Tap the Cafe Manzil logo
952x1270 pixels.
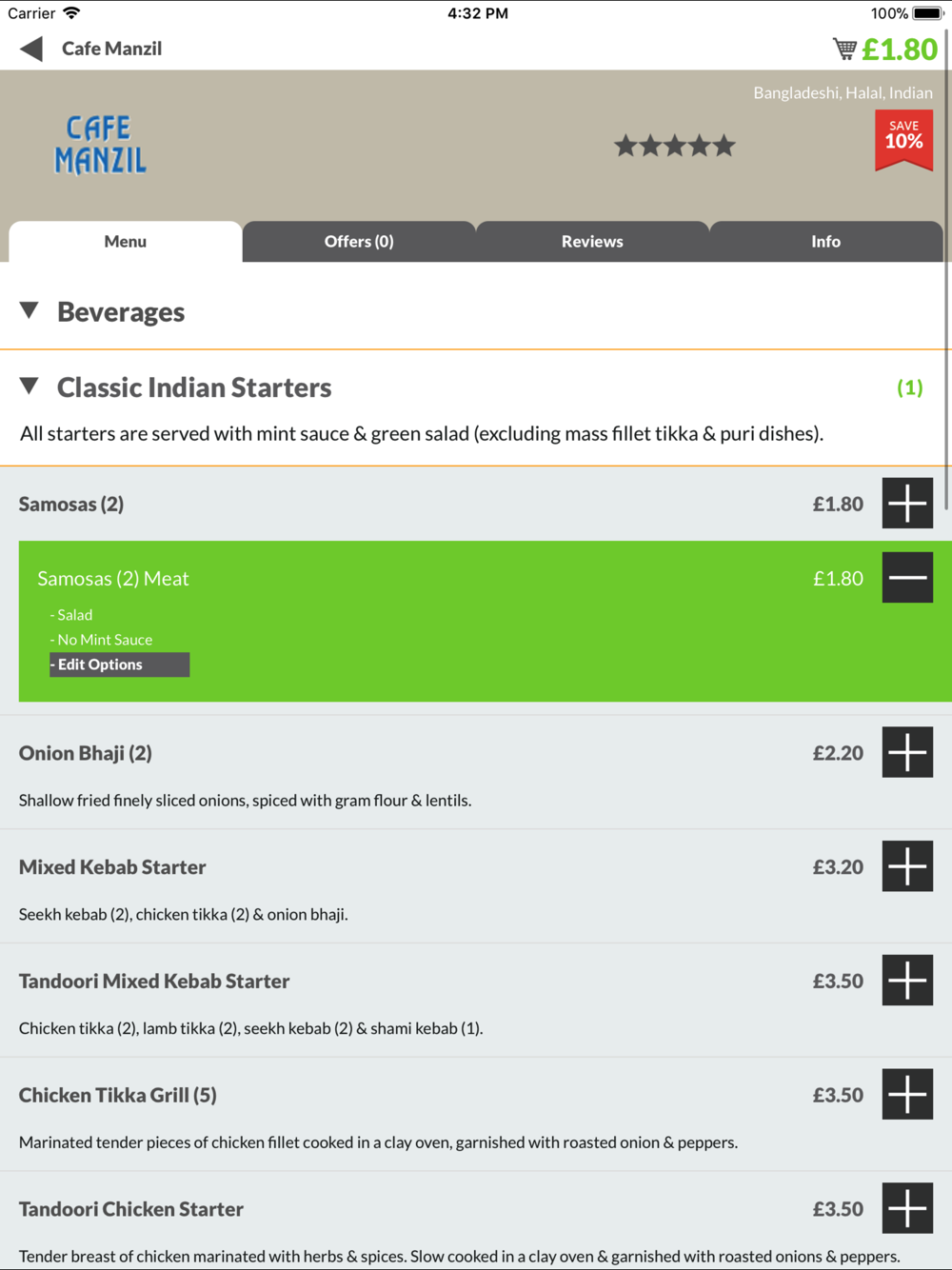pyautogui.click(x=100, y=146)
